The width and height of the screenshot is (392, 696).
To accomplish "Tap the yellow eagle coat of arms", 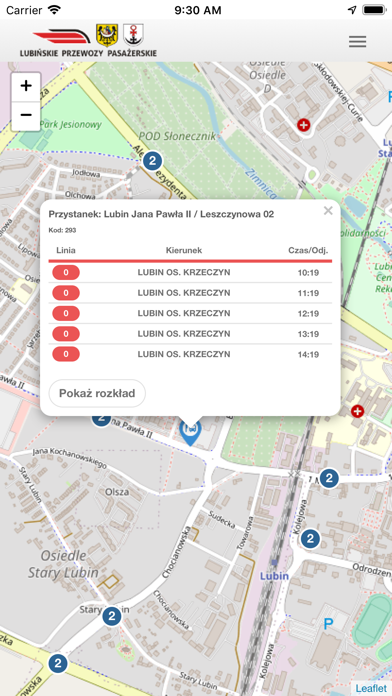I will (x=107, y=35).
